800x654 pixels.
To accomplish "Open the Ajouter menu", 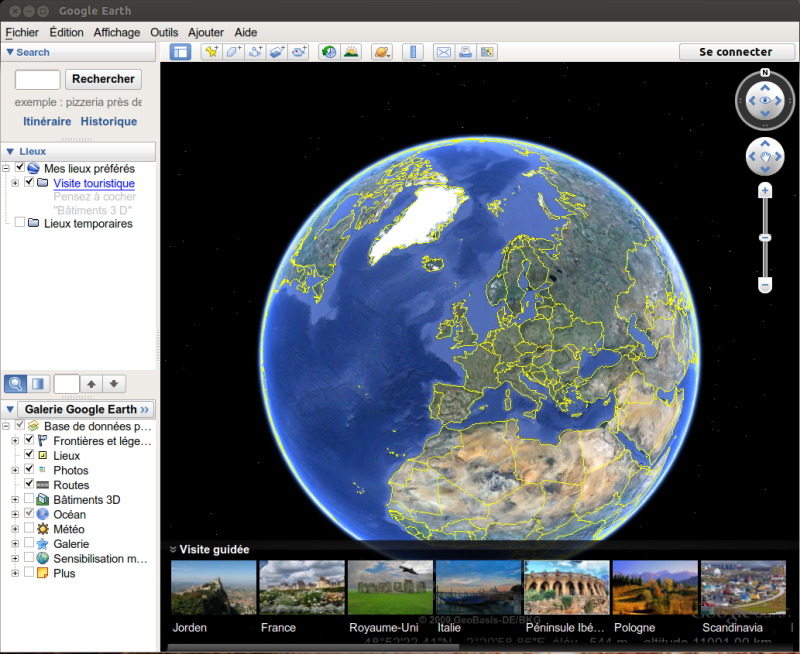I will [x=206, y=32].
